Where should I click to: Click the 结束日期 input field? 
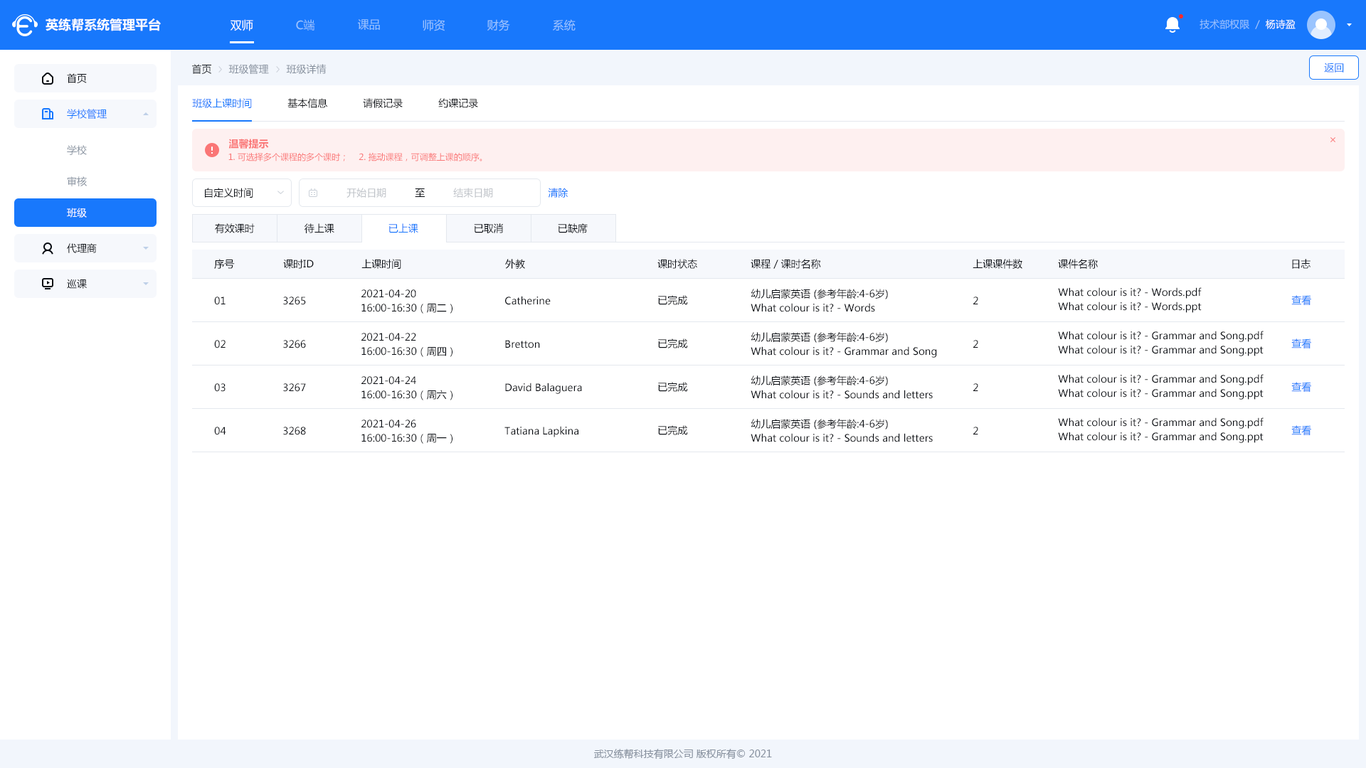pos(473,193)
